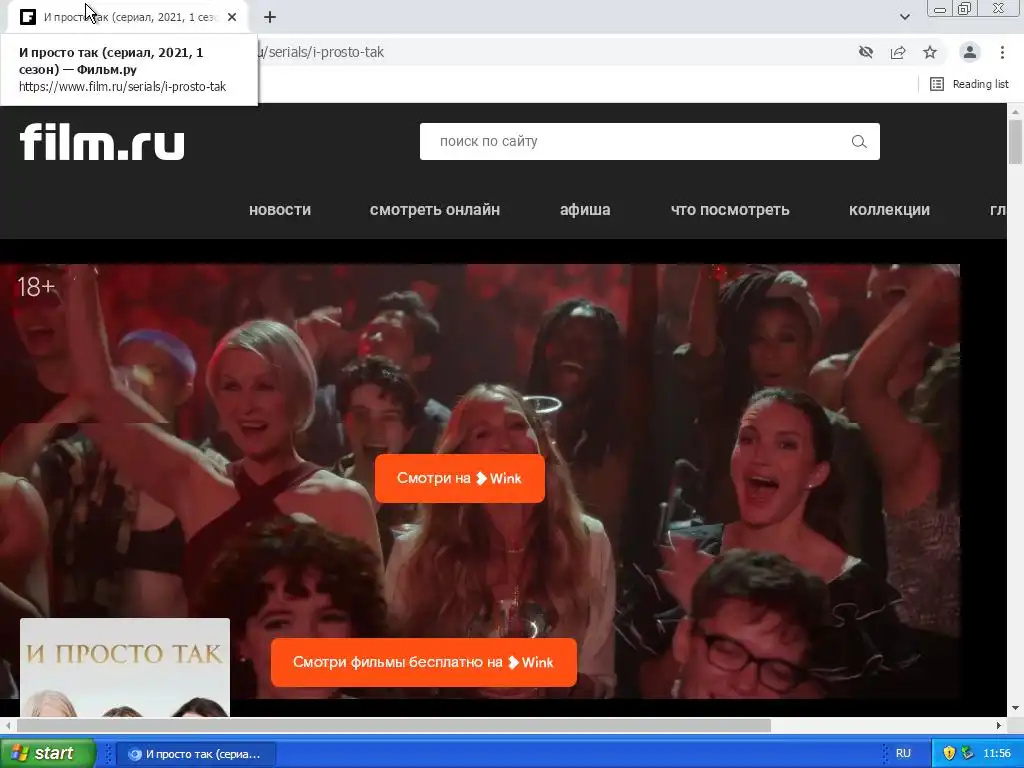
Task: Open the Reading list panel
Action: [x=969, y=84]
